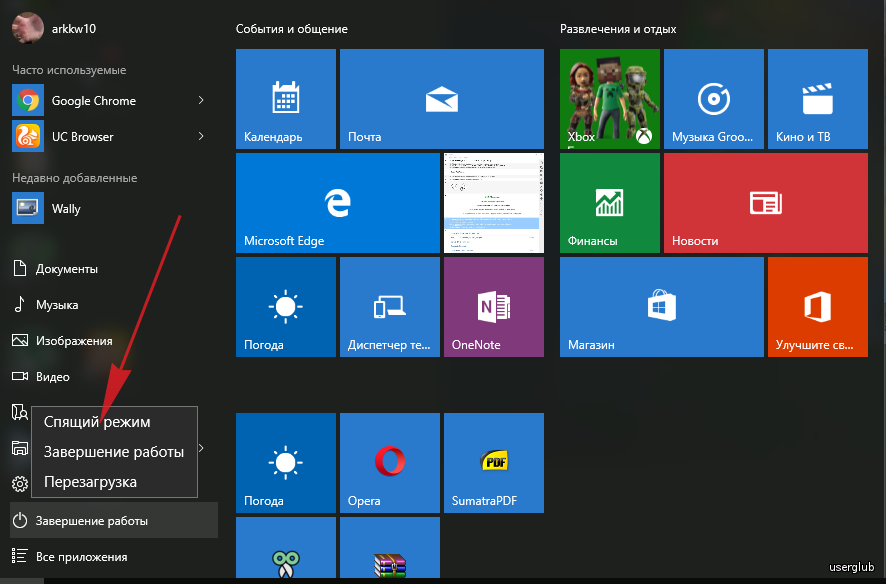
Task: Open the Календарь tile
Action: (286, 99)
